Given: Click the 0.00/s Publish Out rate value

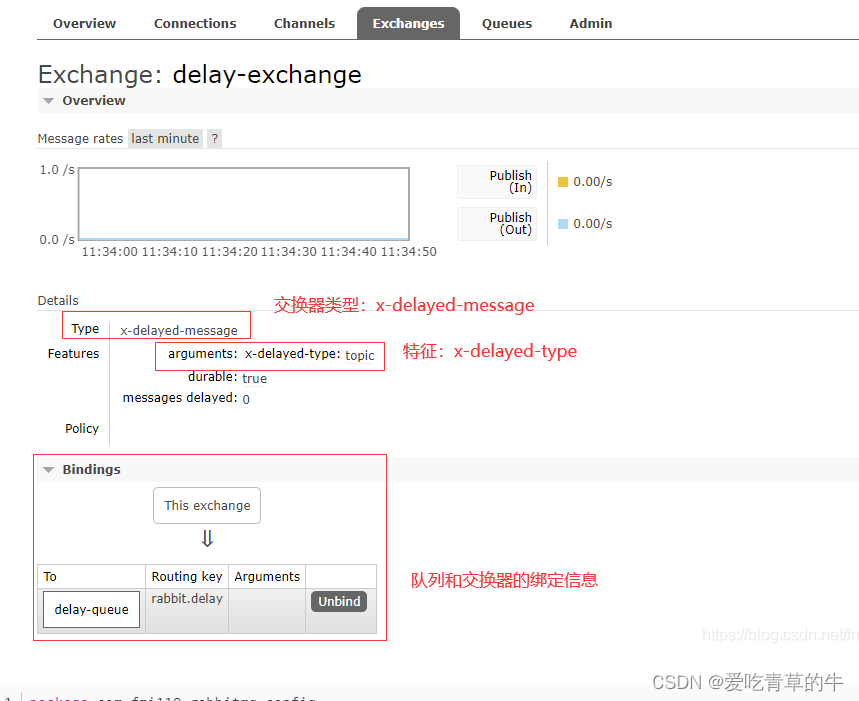Looking at the screenshot, I should pyautogui.click(x=593, y=224).
